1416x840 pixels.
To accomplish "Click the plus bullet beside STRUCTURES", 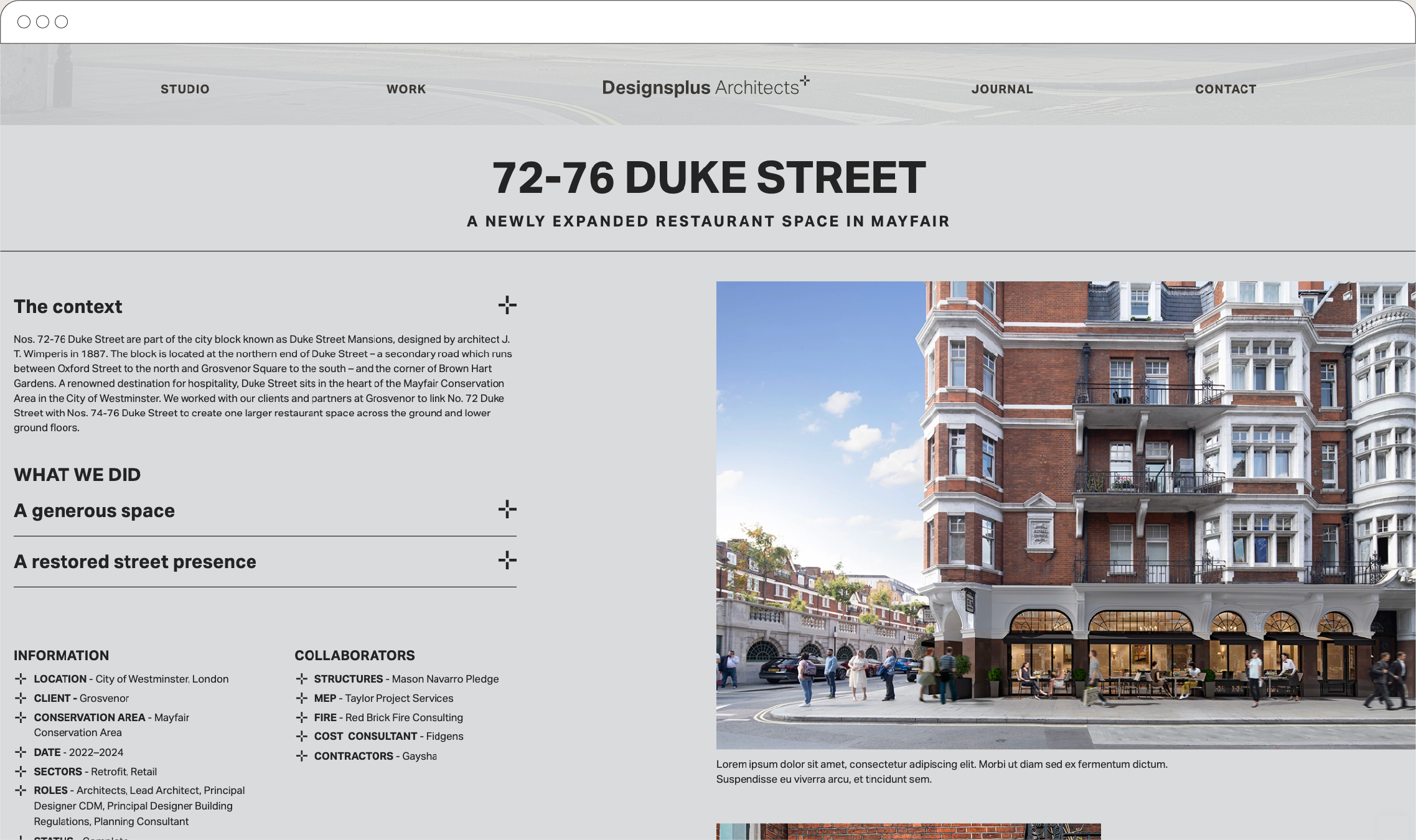I will [x=302, y=679].
